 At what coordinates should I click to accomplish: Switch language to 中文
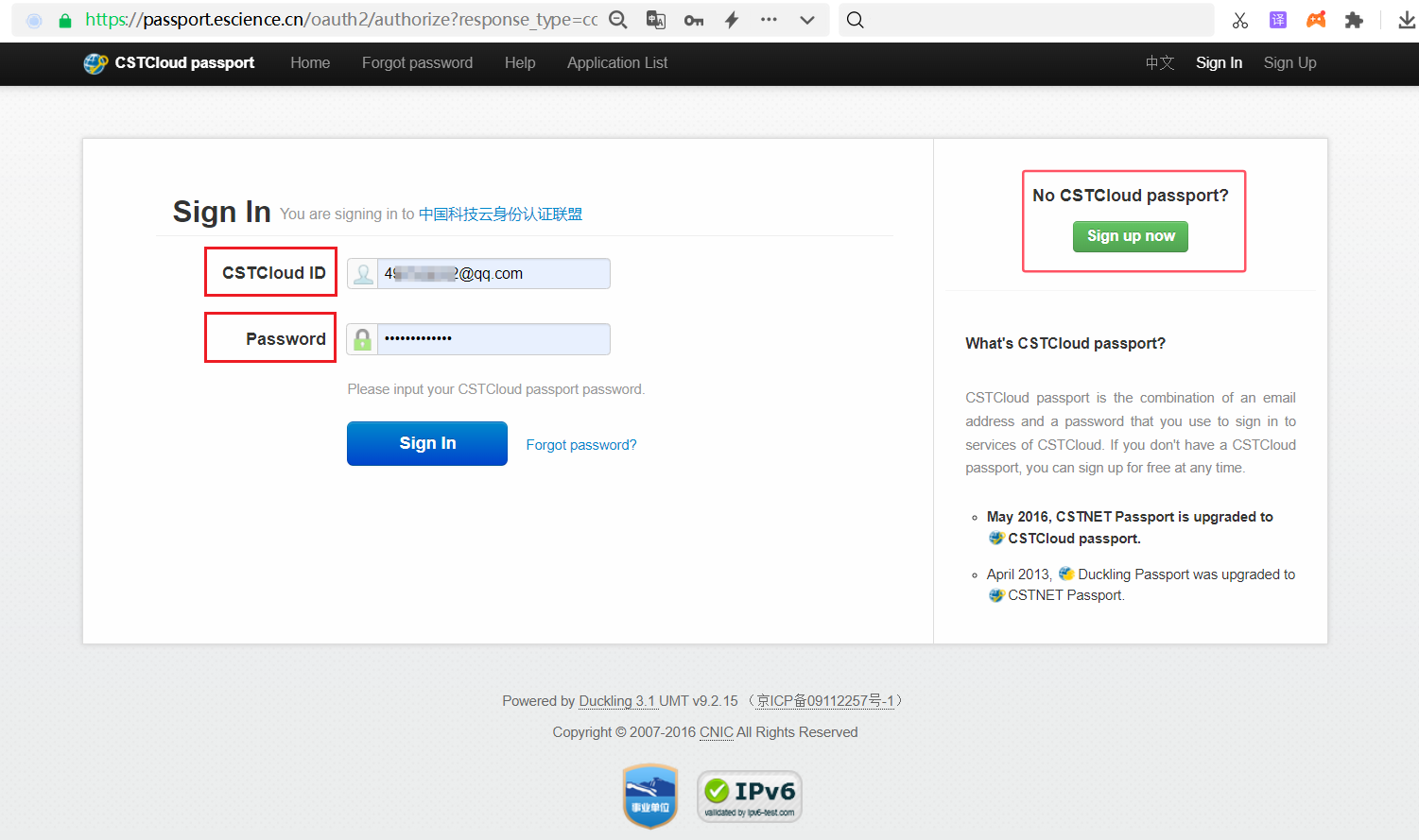(1160, 62)
